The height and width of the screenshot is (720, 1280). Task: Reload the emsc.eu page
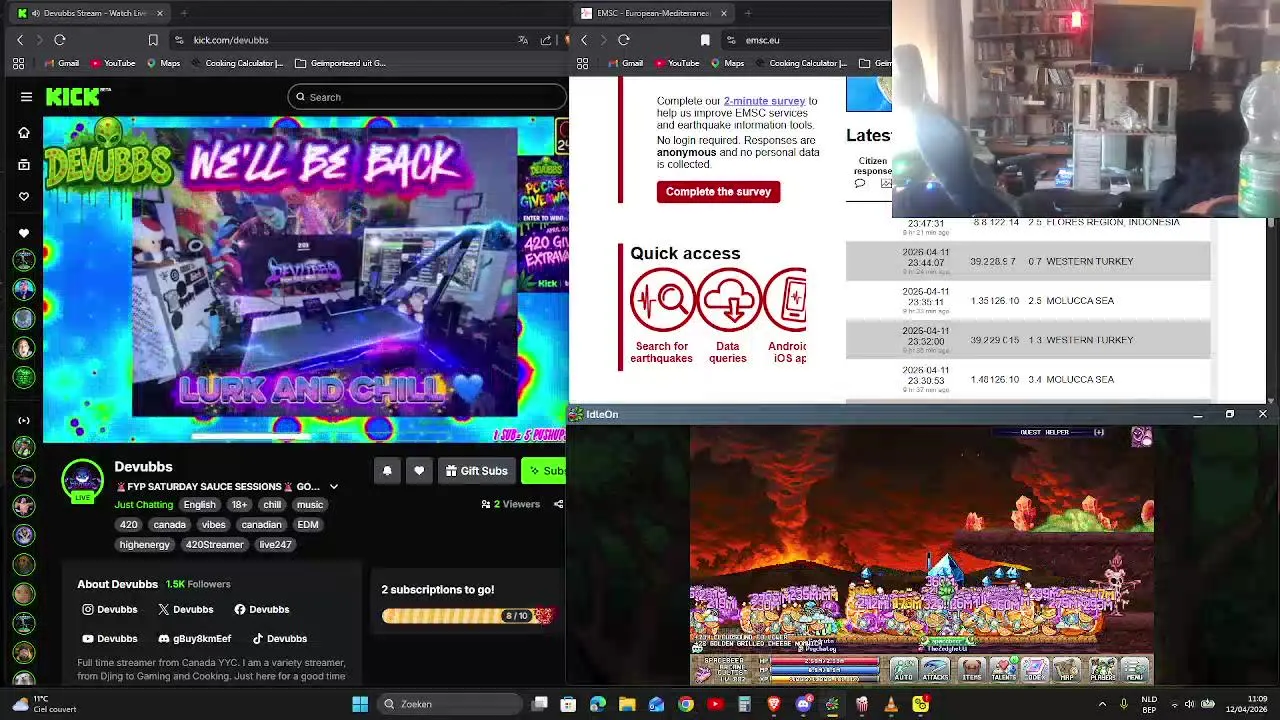[624, 40]
